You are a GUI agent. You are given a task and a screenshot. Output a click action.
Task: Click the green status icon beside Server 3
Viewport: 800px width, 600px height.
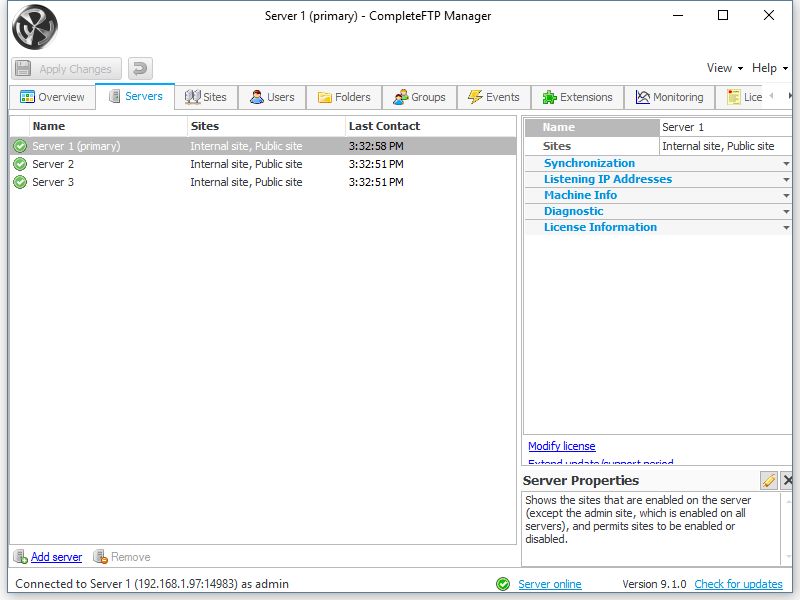[x=20, y=182]
